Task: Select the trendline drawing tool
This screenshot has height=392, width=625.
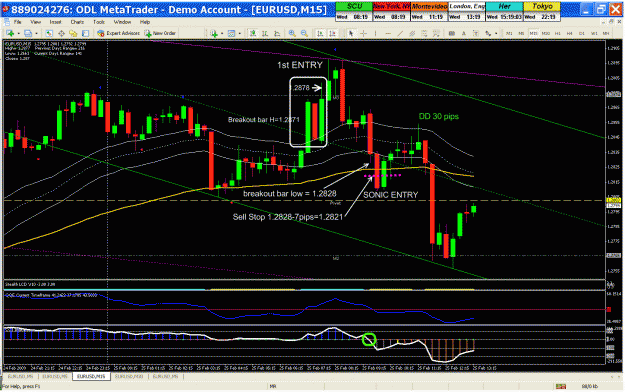Action: [x=400, y=33]
